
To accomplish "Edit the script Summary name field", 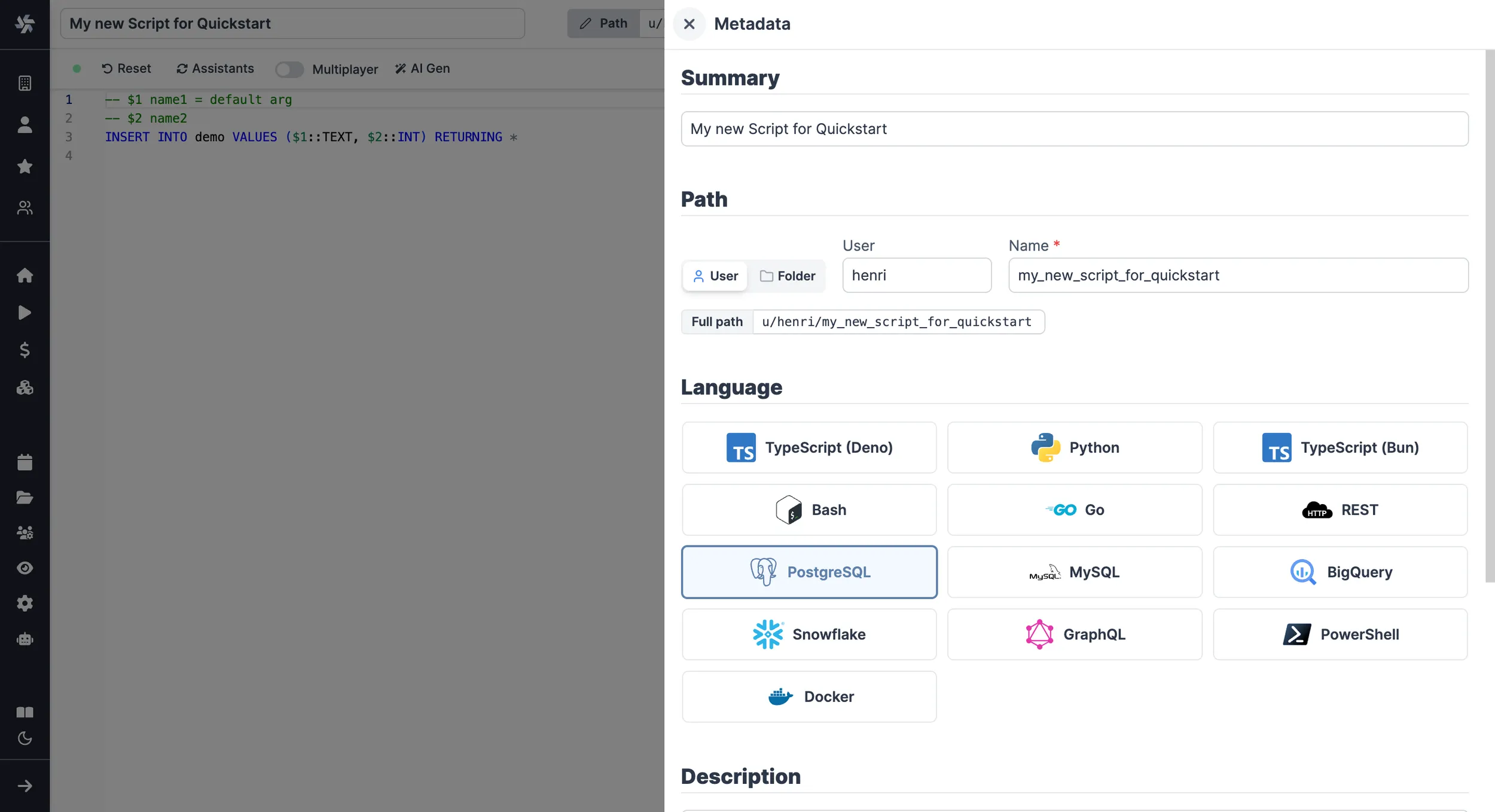I will point(1075,128).
